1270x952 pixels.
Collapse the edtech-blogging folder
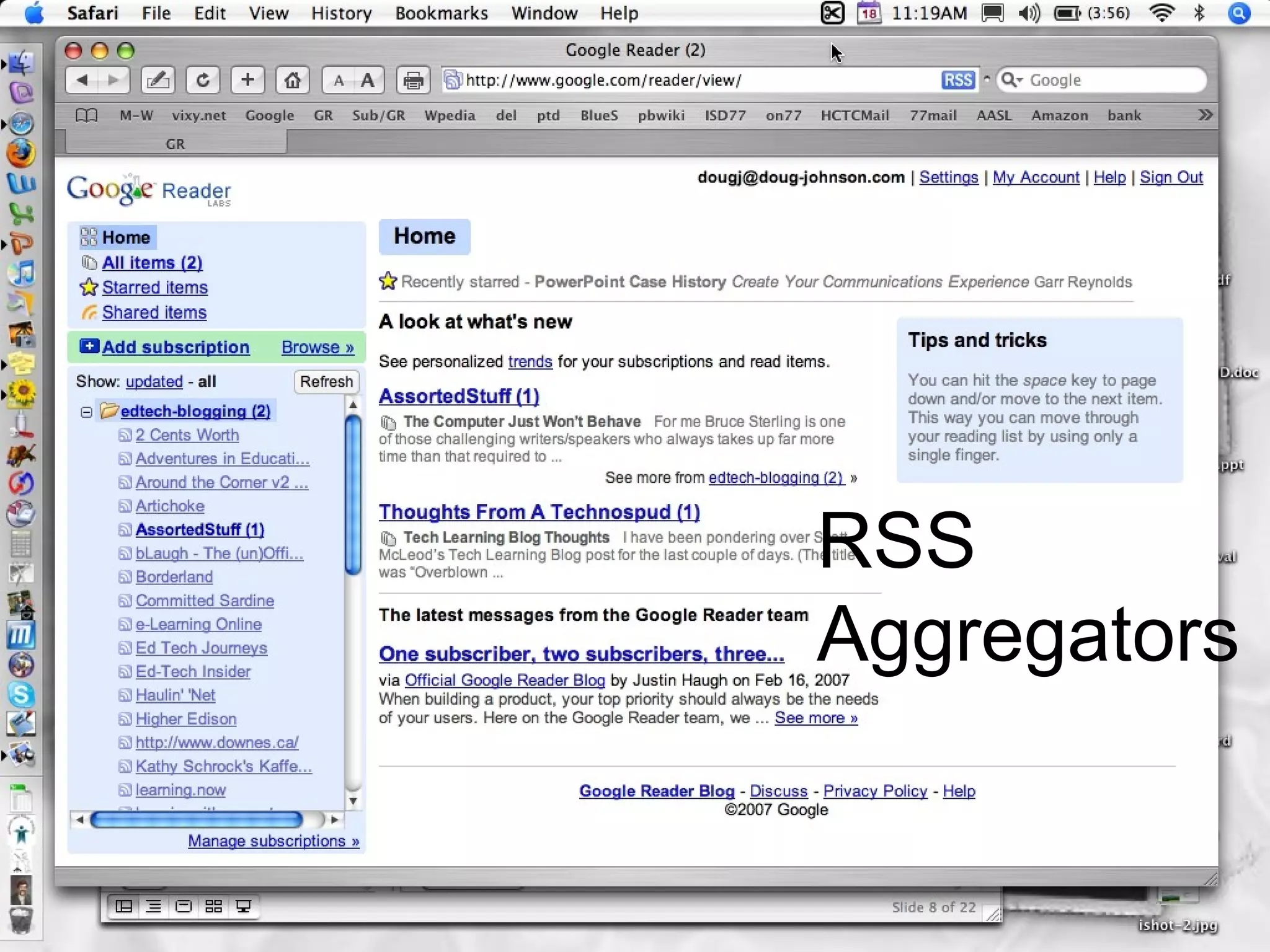click(86, 412)
